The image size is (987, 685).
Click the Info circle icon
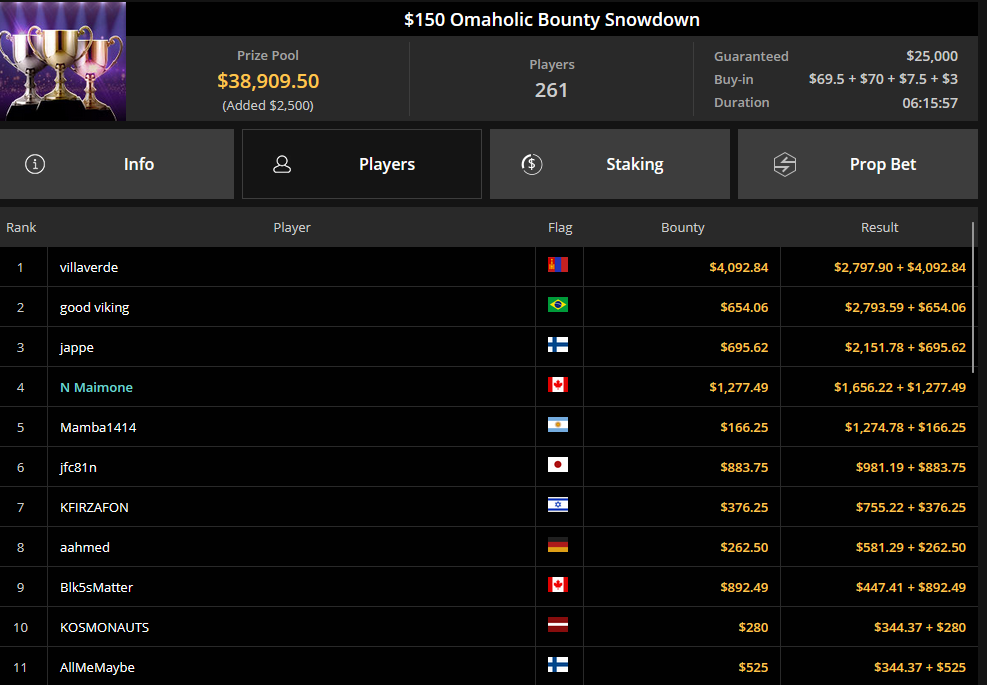(35, 164)
